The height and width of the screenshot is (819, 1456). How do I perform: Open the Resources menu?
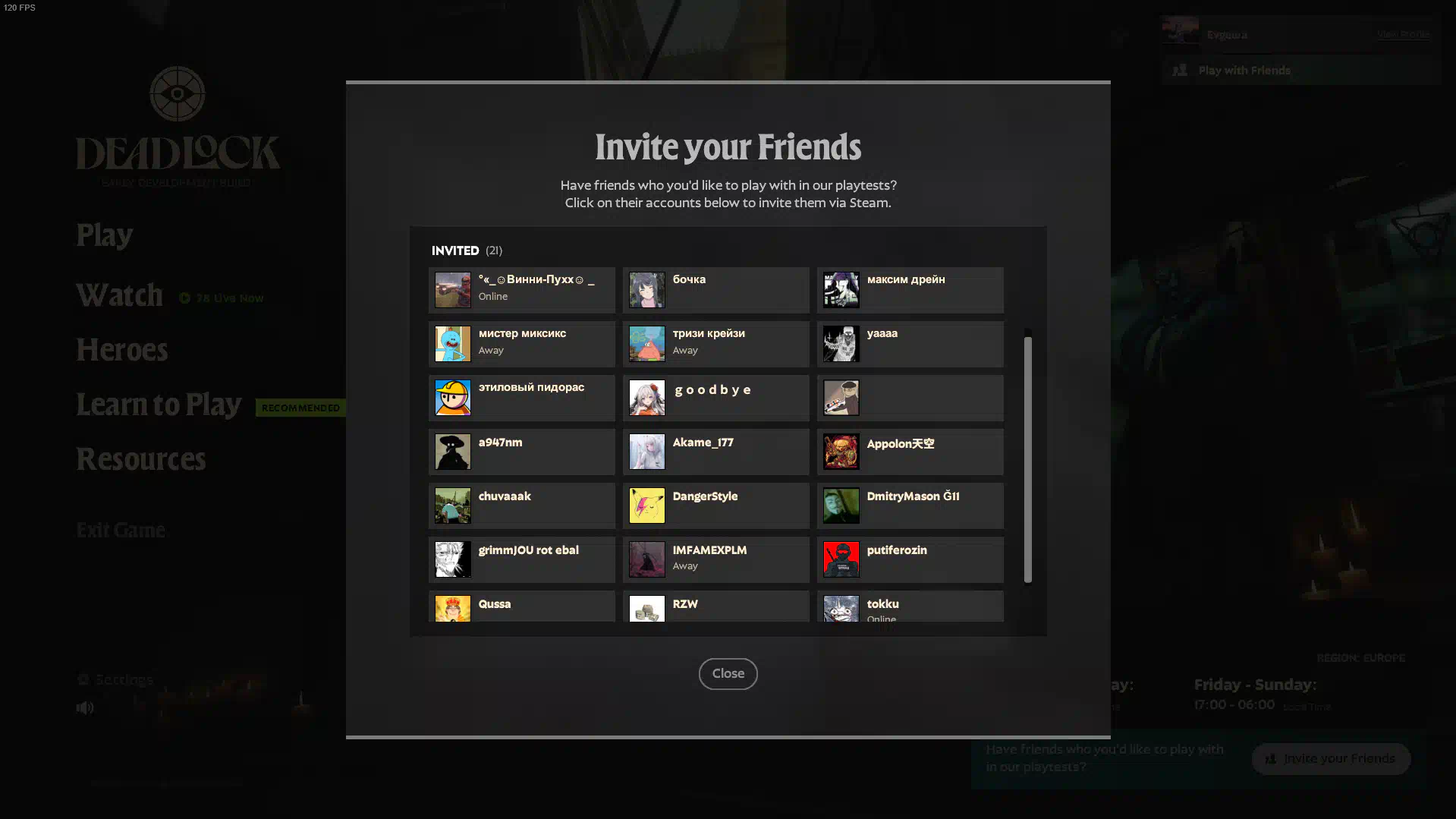tap(140, 459)
